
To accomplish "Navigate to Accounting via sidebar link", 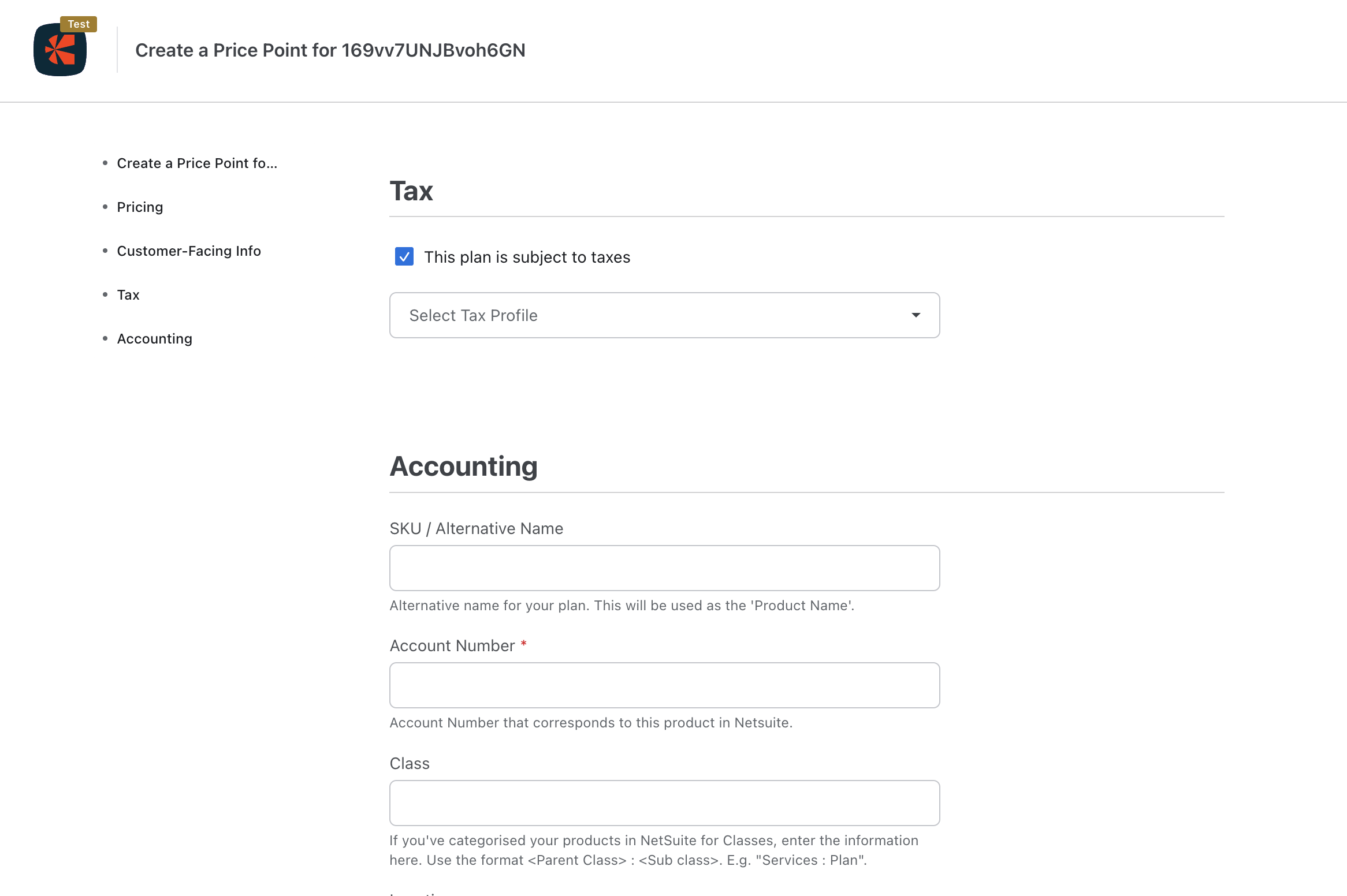I will pyautogui.click(x=155, y=339).
